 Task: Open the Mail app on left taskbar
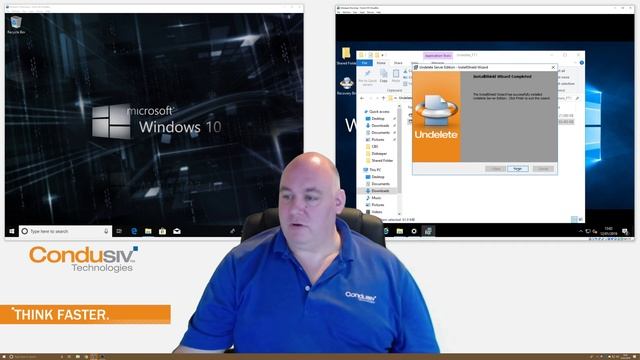coord(177,231)
